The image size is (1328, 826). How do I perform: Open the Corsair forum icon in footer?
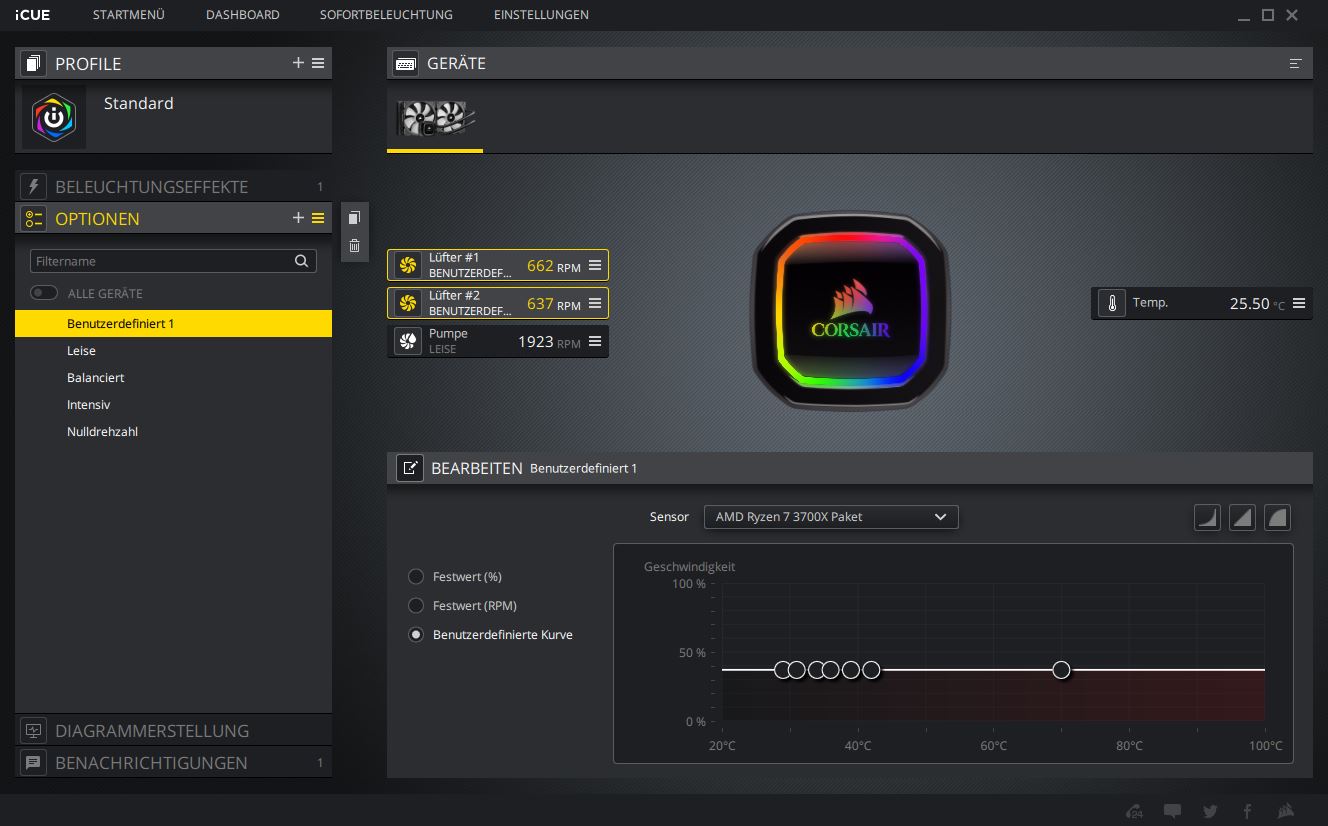[1135, 811]
